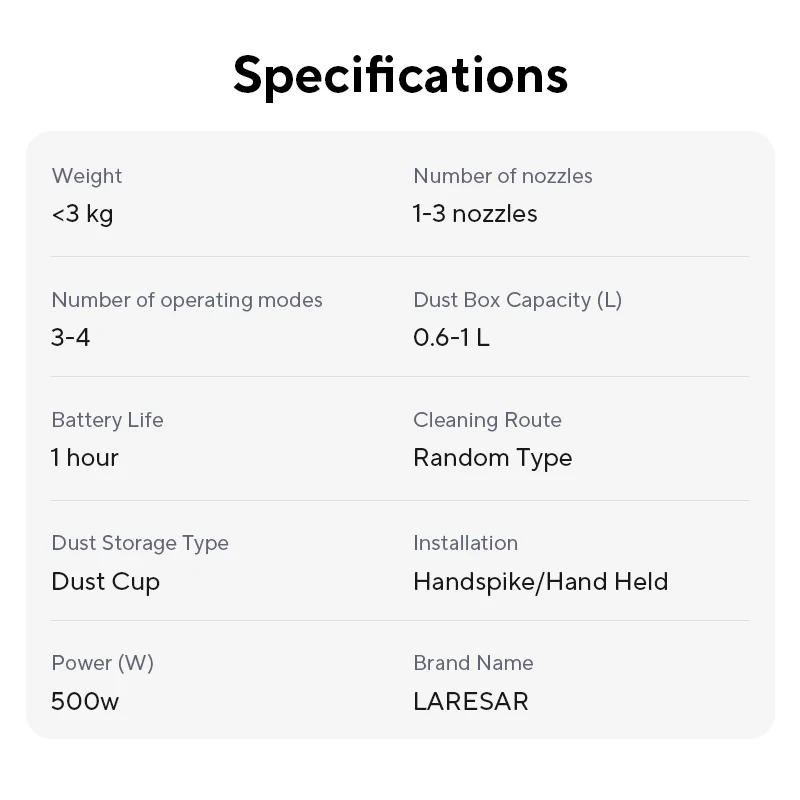Click the Specifications heading
800x800 pixels.
point(400,74)
